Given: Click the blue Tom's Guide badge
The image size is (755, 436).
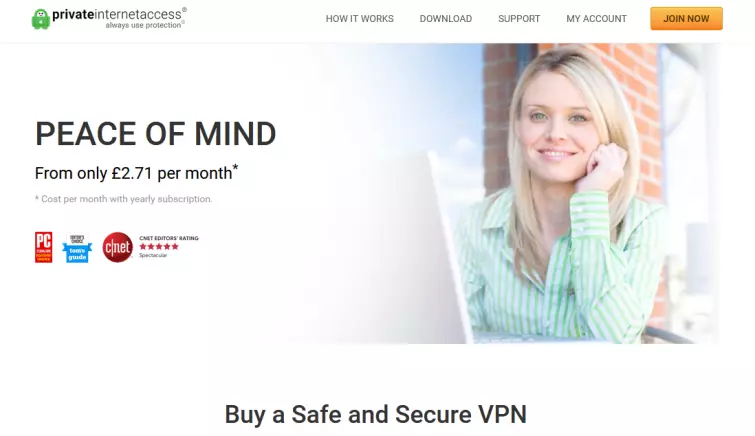Looking at the screenshot, I should [x=77, y=248].
